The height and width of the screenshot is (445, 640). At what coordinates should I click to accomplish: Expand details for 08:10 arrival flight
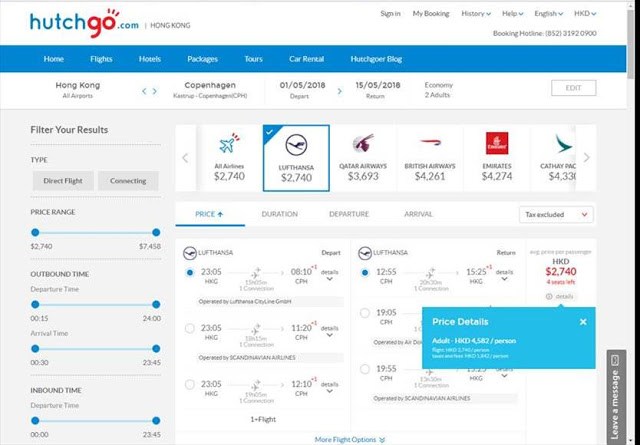[x=329, y=275]
